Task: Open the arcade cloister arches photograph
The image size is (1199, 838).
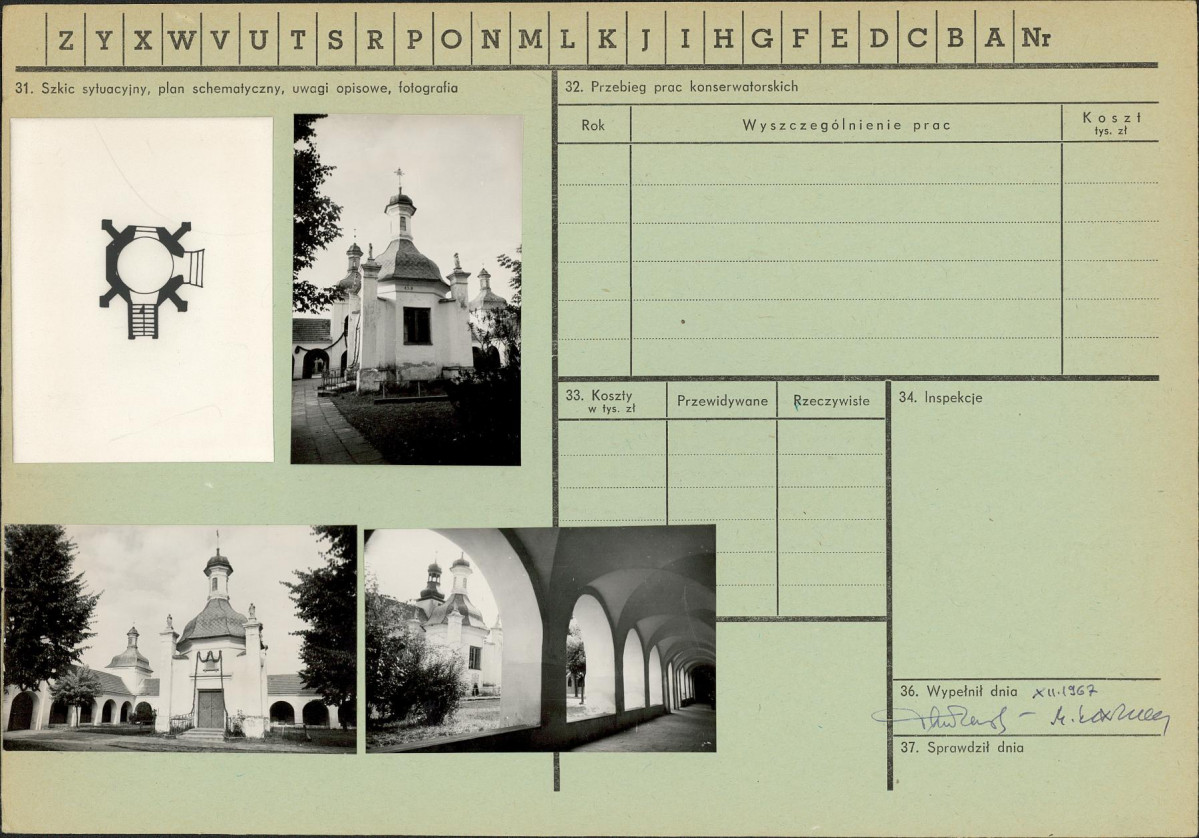Action: coord(541,638)
